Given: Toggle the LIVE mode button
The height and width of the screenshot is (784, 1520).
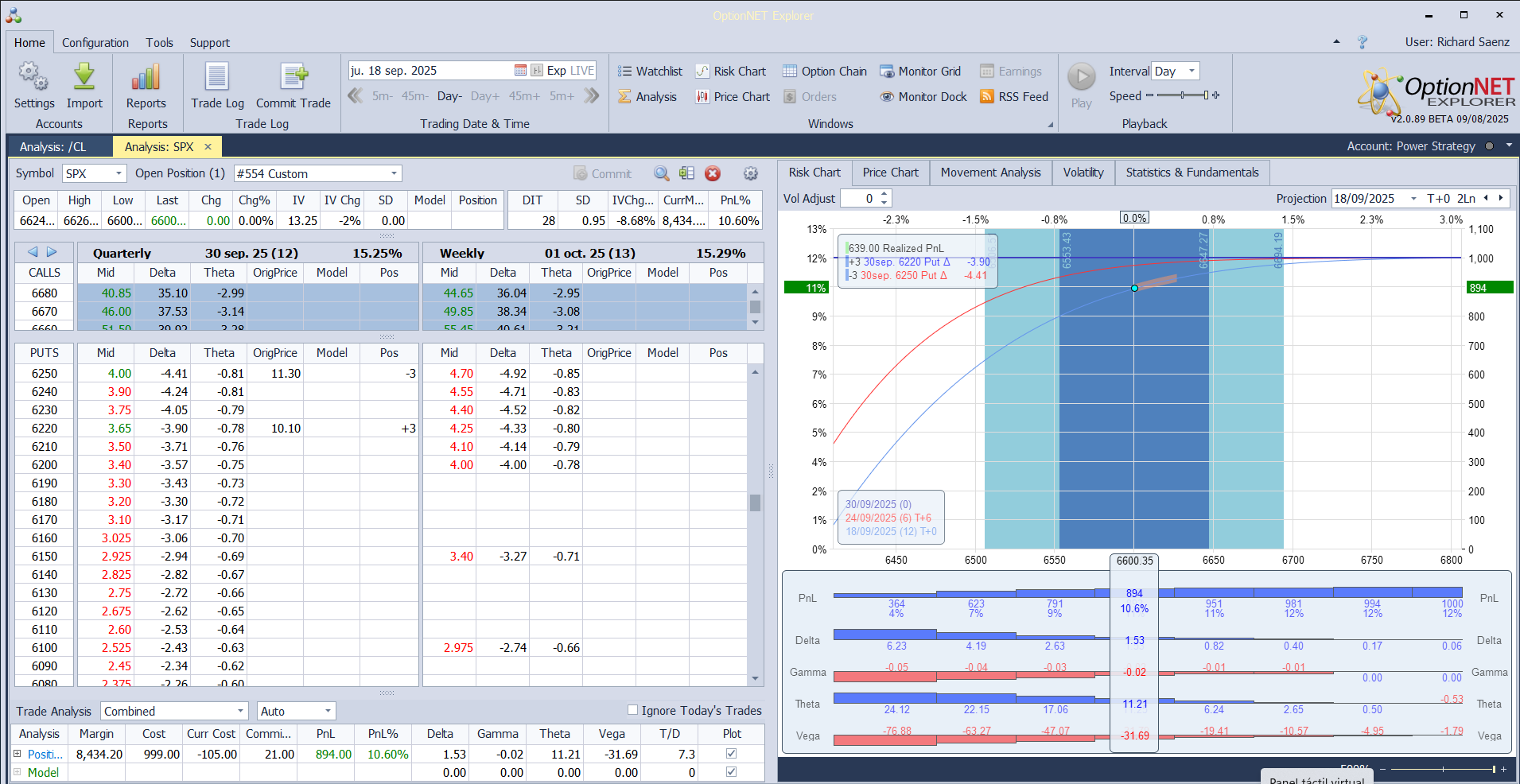Looking at the screenshot, I should [x=582, y=71].
